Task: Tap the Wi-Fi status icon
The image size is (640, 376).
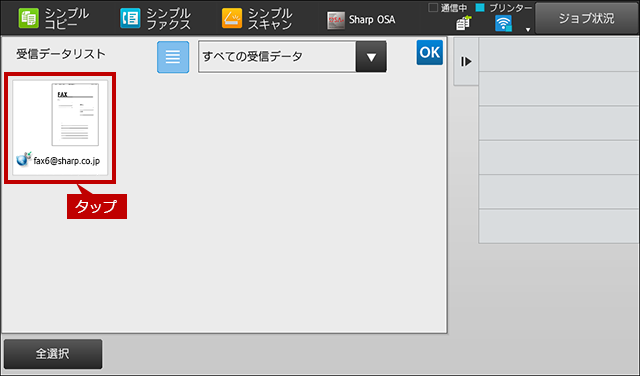Action: [x=503, y=23]
